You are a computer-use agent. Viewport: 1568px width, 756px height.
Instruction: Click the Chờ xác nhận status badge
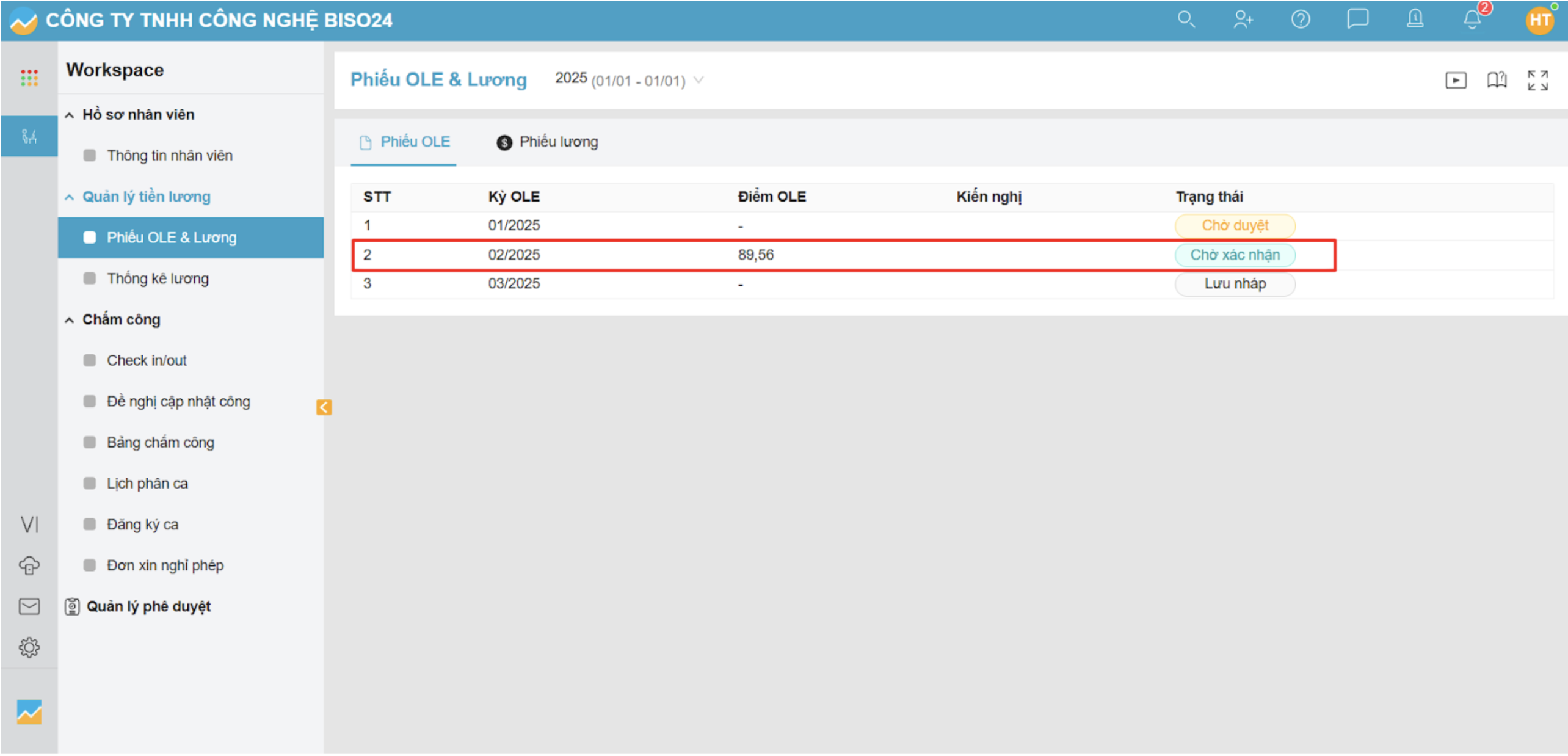coord(1235,255)
